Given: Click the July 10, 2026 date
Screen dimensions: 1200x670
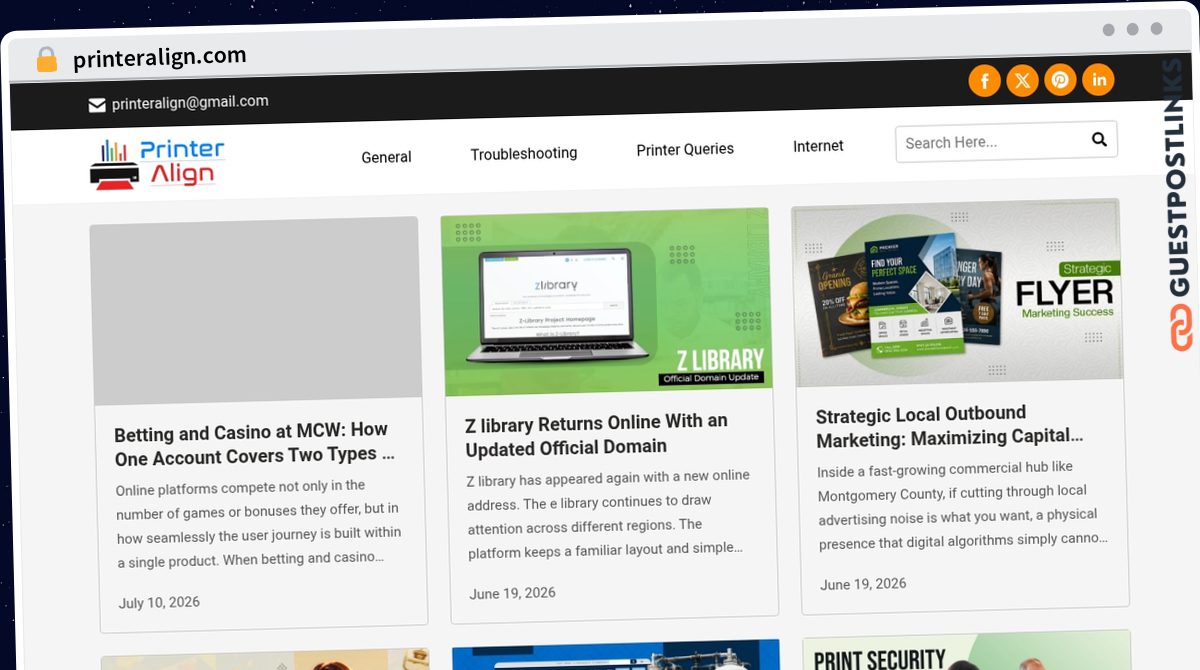Looking at the screenshot, I should click(x=159, y=603).
